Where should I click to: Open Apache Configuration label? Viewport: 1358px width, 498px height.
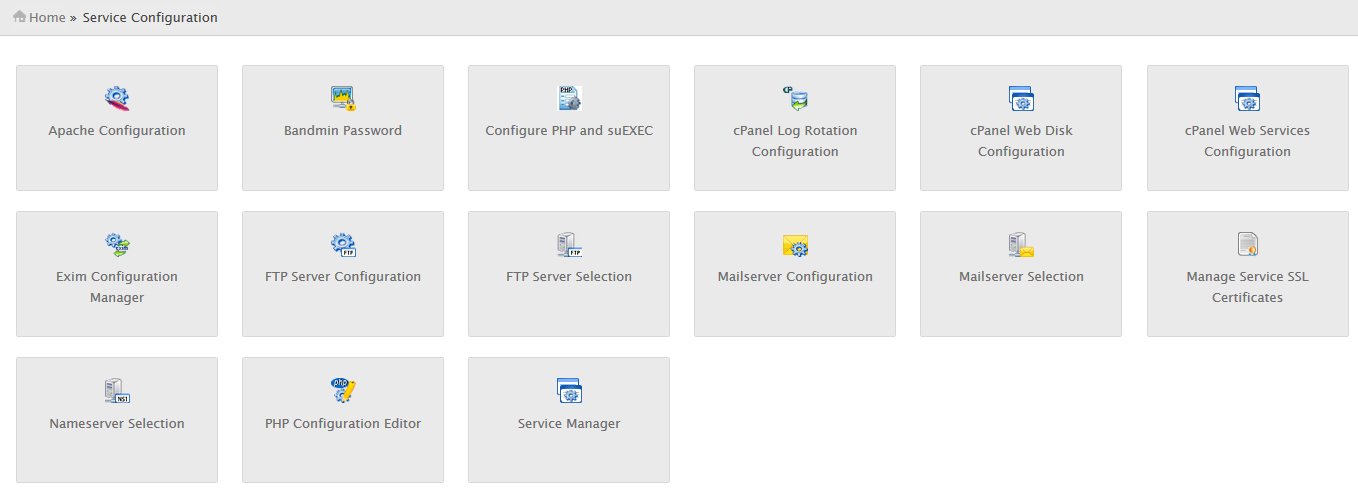pyautogui.click(x=117, y=131)
